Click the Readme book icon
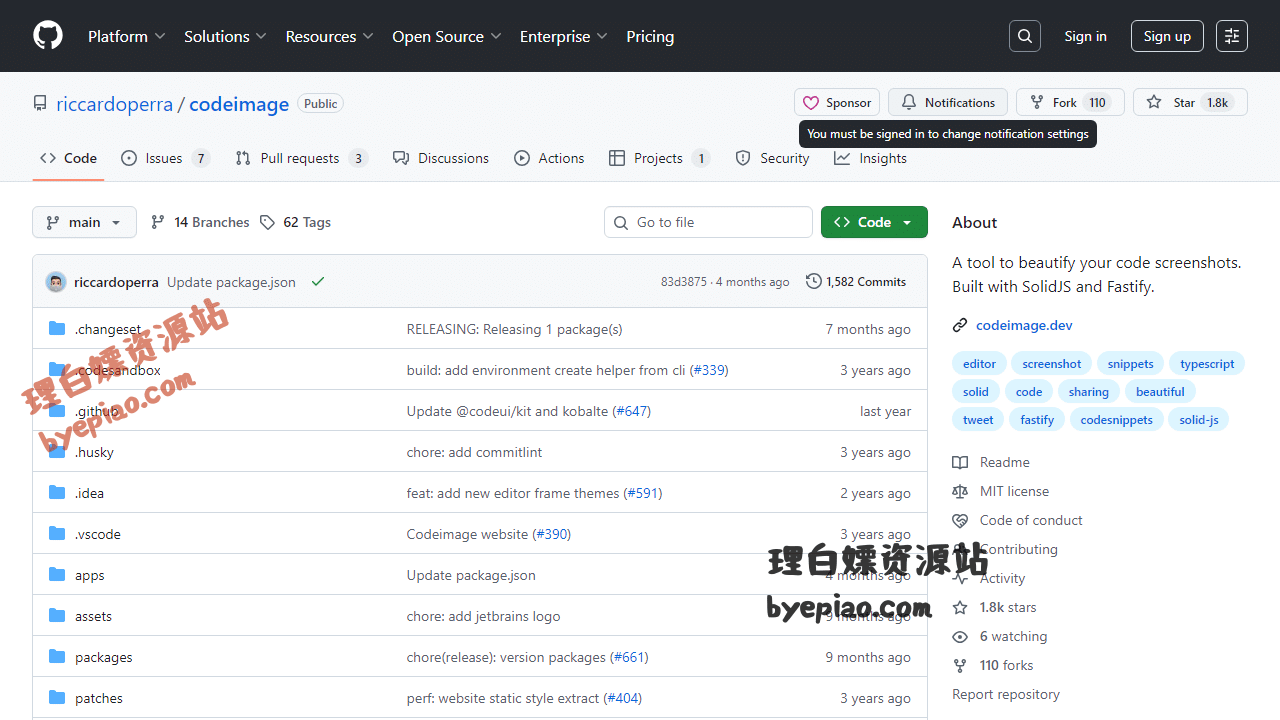Image resolution: width=1280 pixels, height=720 pixels. [960, 462]
